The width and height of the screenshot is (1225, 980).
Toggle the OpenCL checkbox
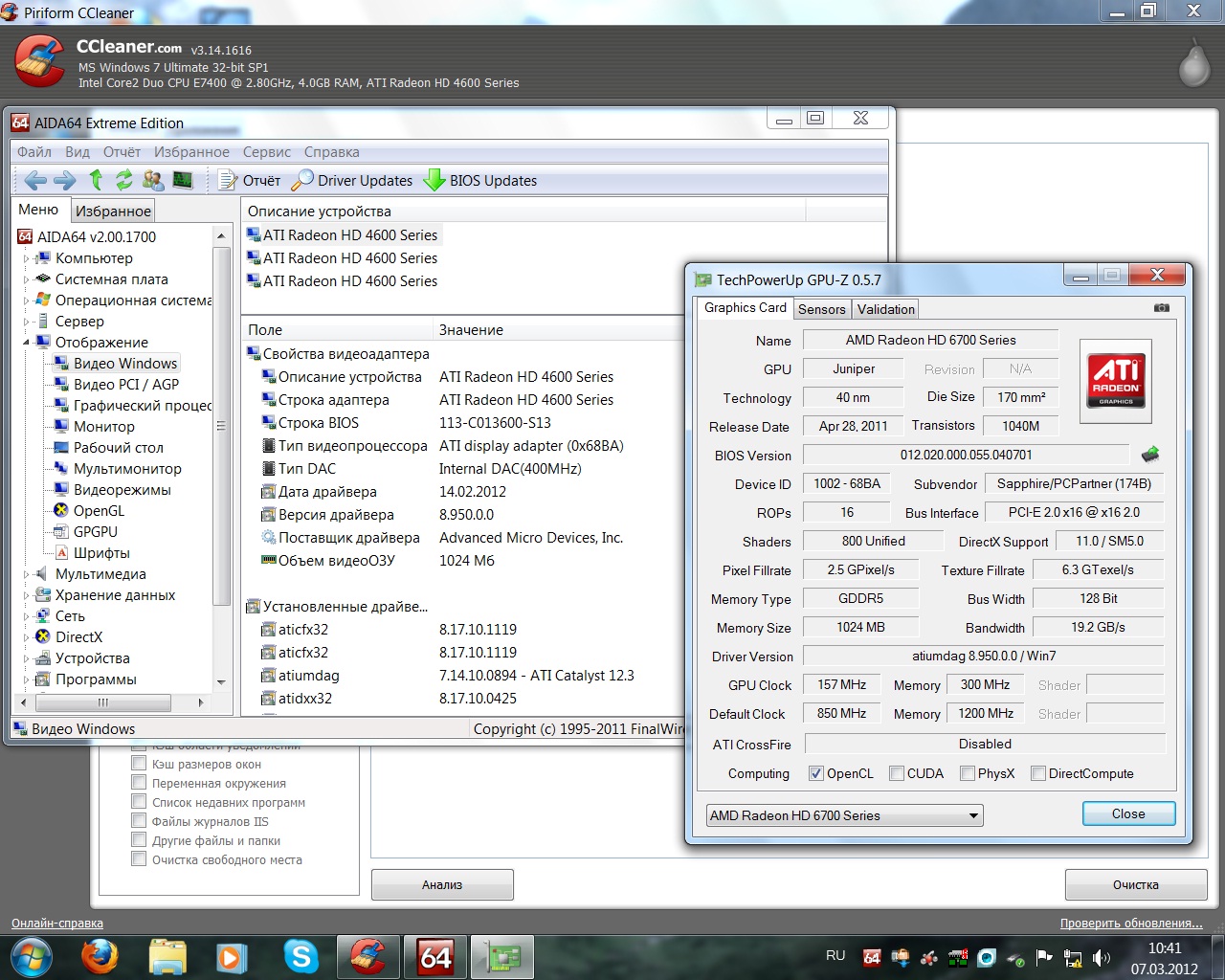pos(816,773)
